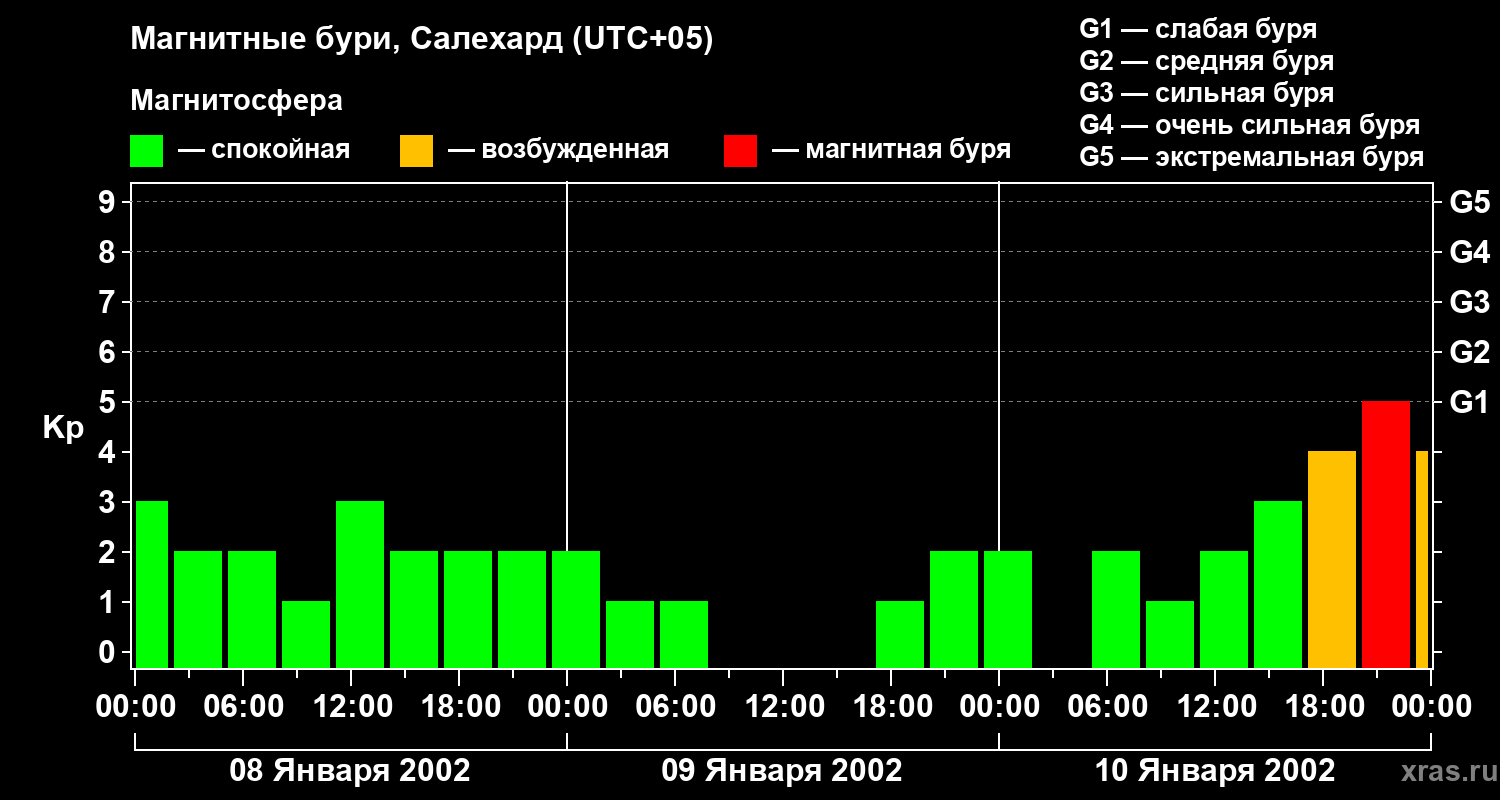Click the red storm bar reaching Kp 5
1500x800 pixels.
[x=1386, y=535]
